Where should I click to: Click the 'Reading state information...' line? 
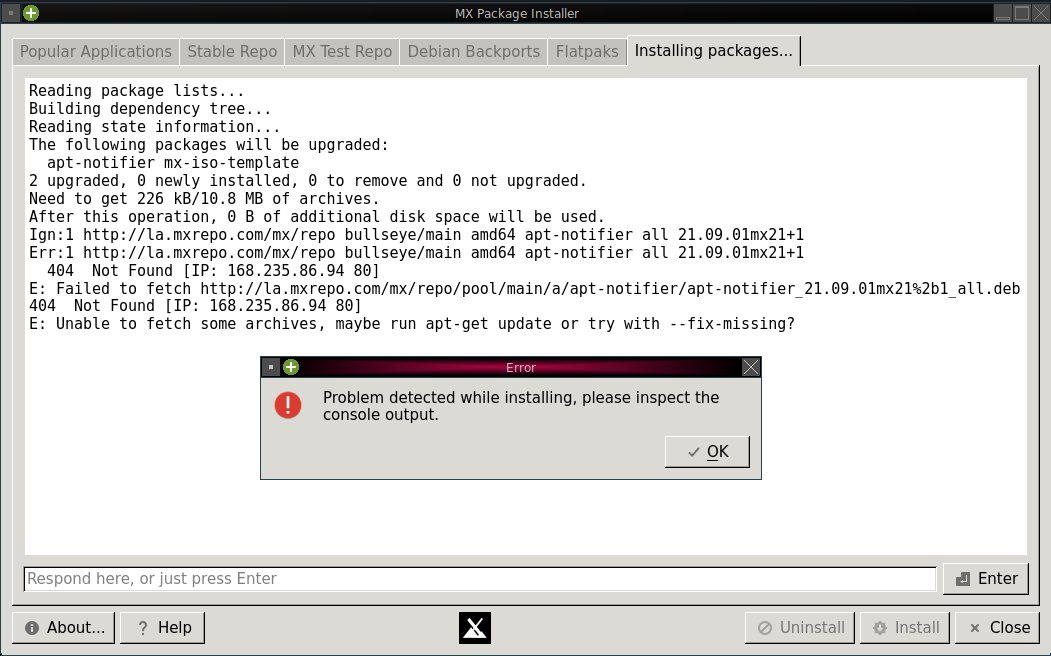[x=154, y=127]
